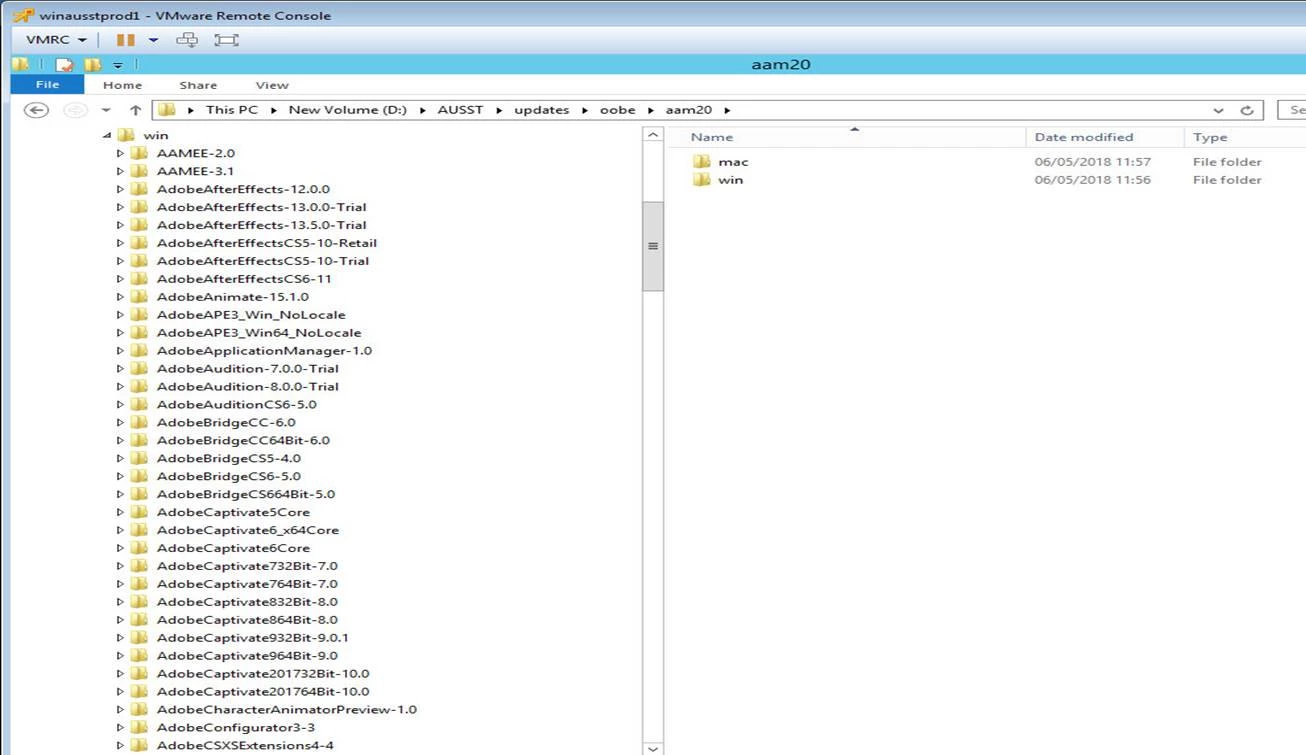This screenshot has width=1306, height=755.
Task: Select AdobeCaptivate201764Bit-10.0 in tree
Action: (x=263, y=691)
